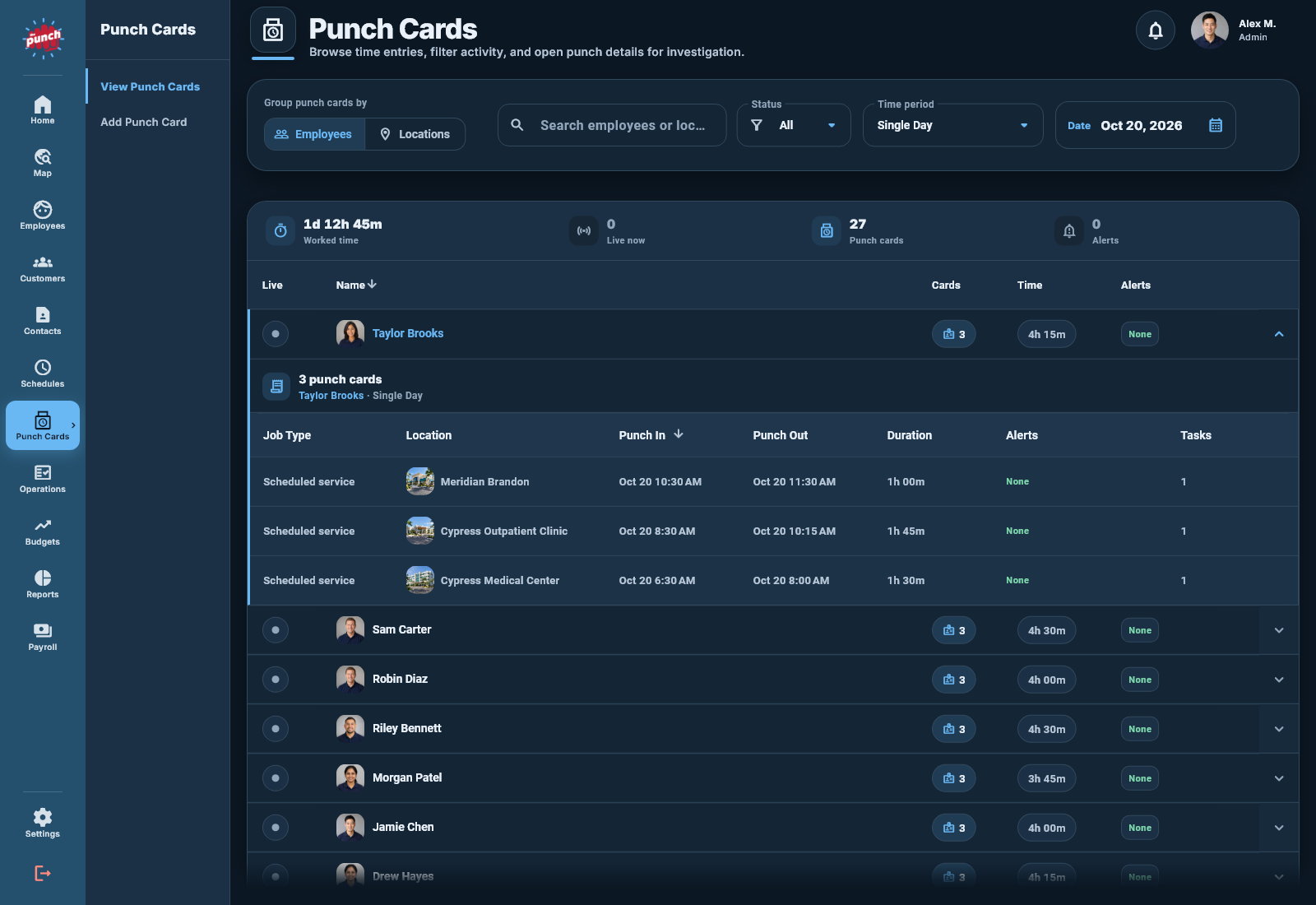The image size is (1316, 905).
Task: Open the Home section in sidebar
Action: tap(43, 110)
